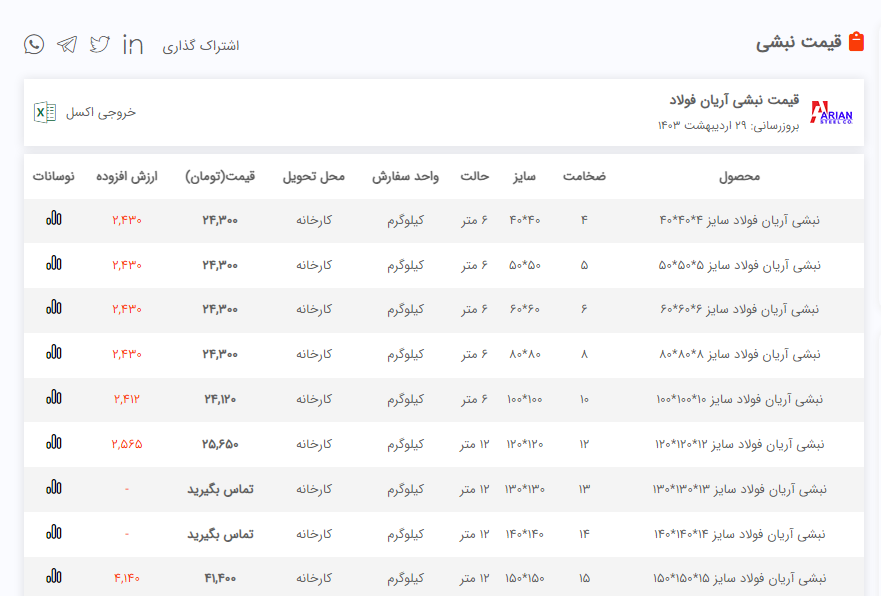View fluctuation chart for 100*100*10 angle
881x596 pixels.
[54, 398]
